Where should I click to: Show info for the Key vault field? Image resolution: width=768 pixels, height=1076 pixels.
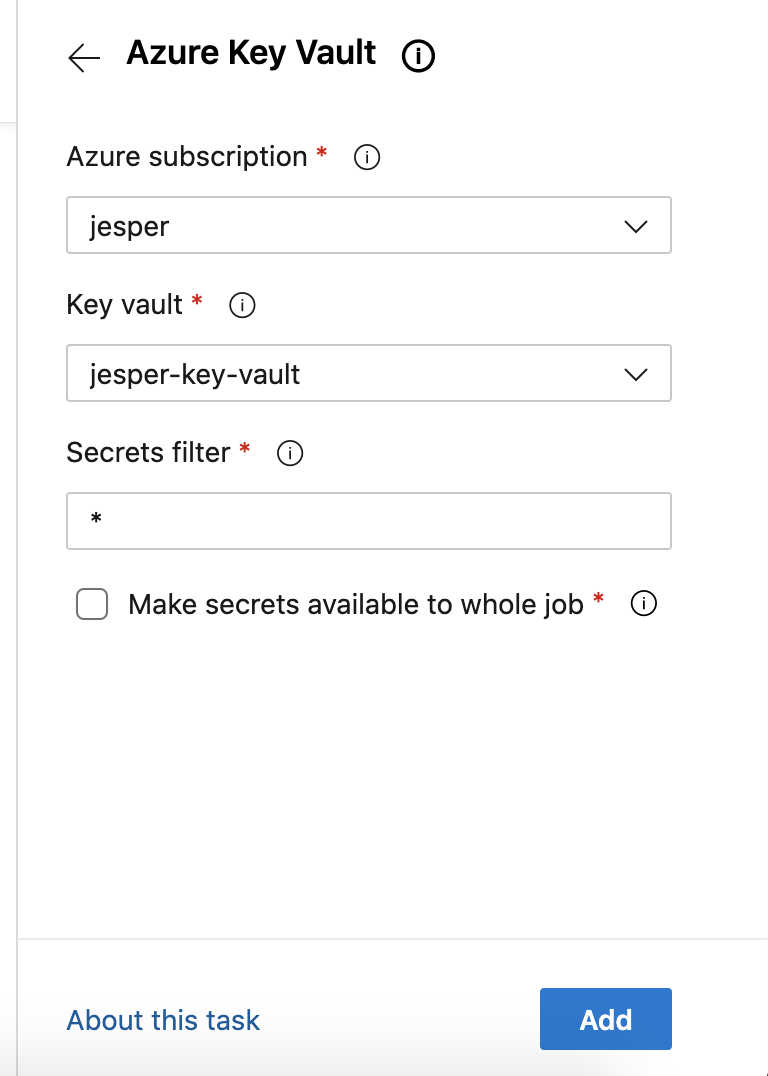242,306
